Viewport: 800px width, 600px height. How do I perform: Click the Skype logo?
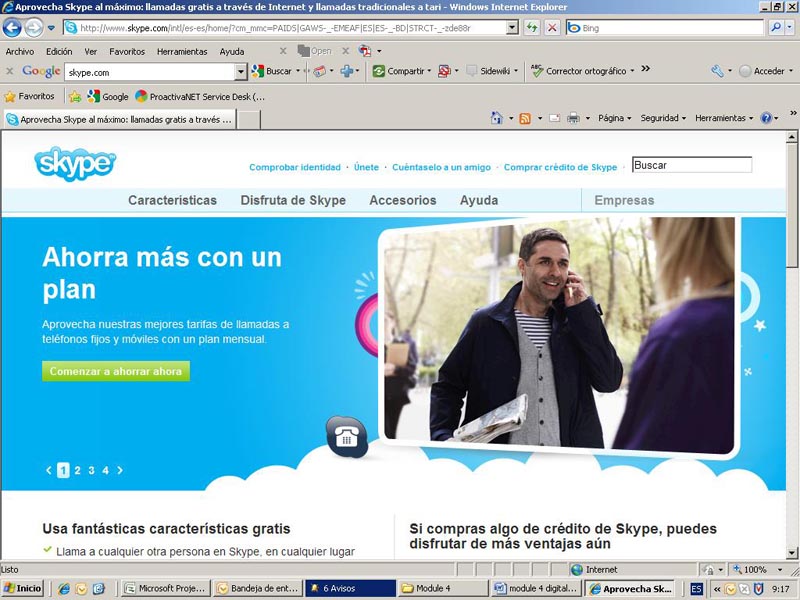[x=75, y=163]
